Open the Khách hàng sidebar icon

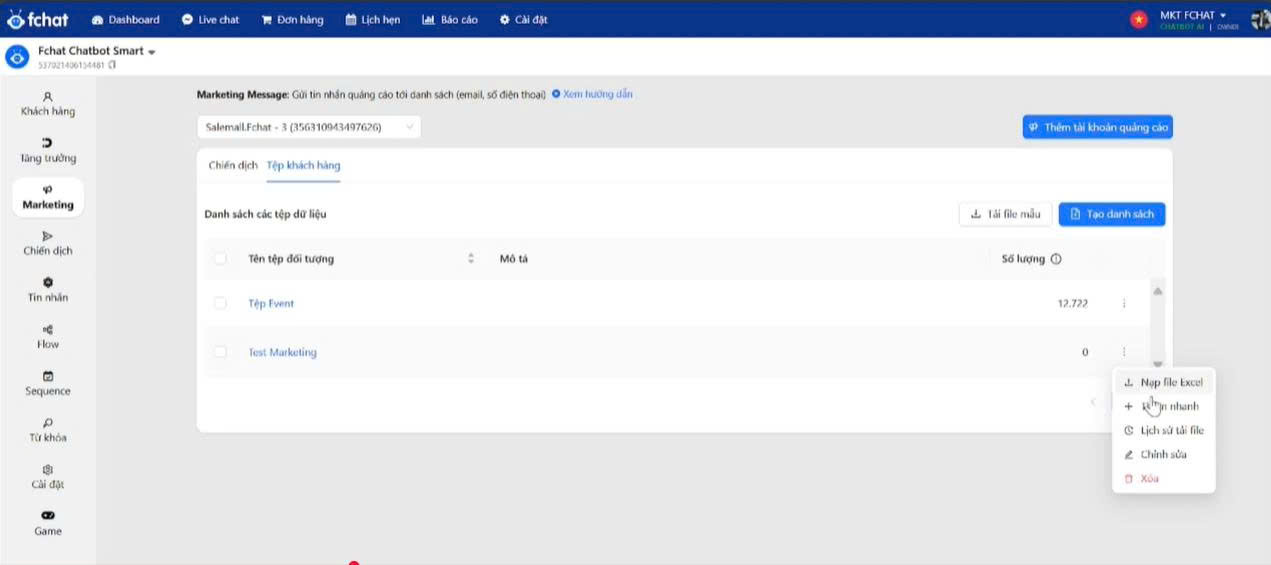(x=48, y=97)
